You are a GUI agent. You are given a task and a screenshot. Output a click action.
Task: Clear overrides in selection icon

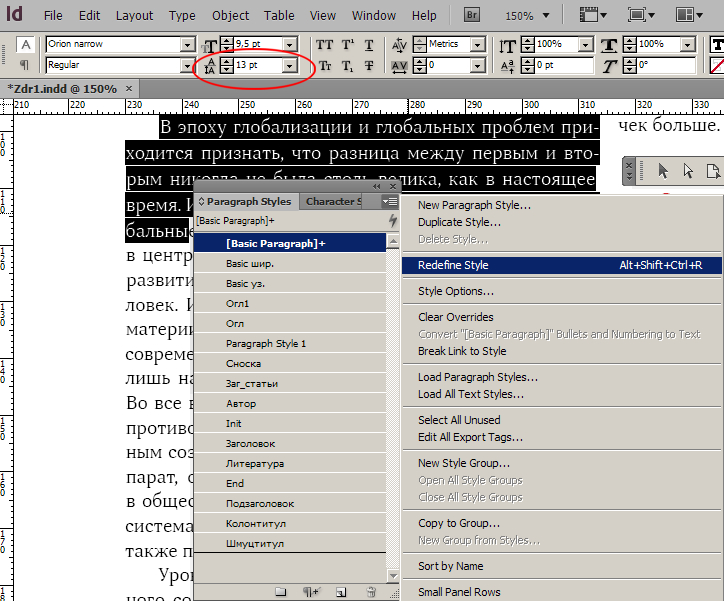pyautogui.click(x=312, y=592)
